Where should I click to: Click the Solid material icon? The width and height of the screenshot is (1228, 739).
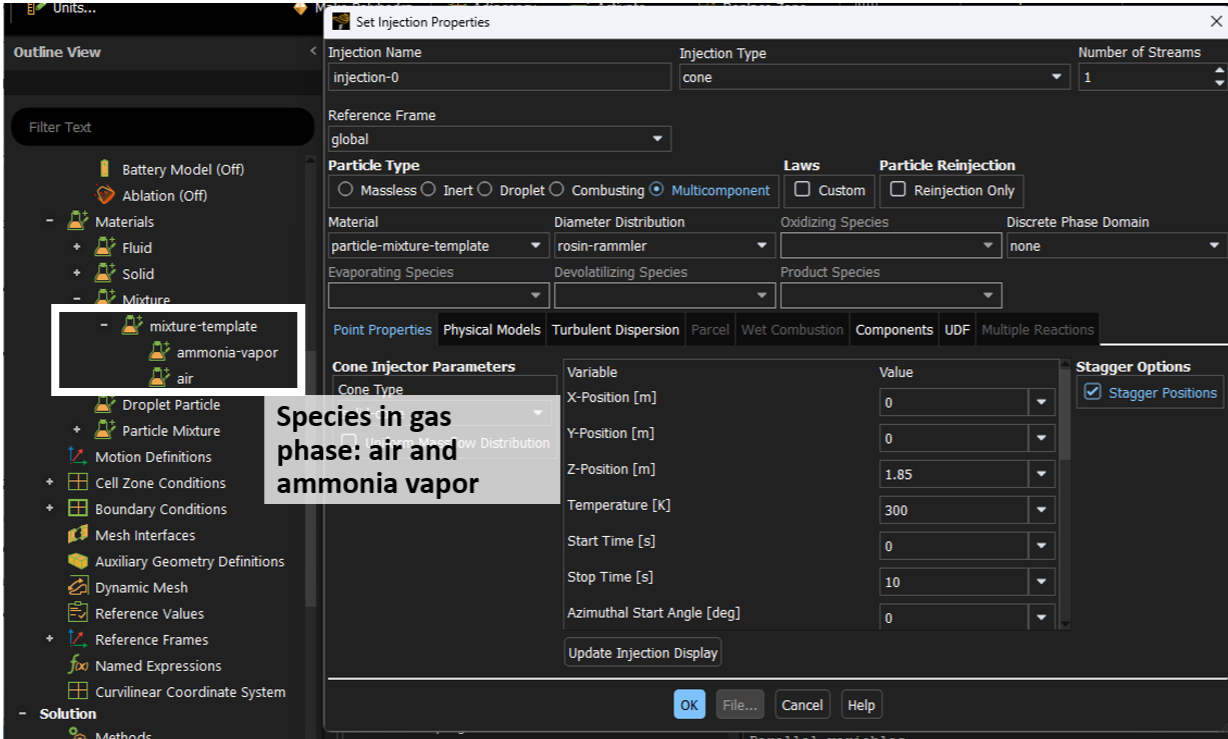(x=105, y=273)
